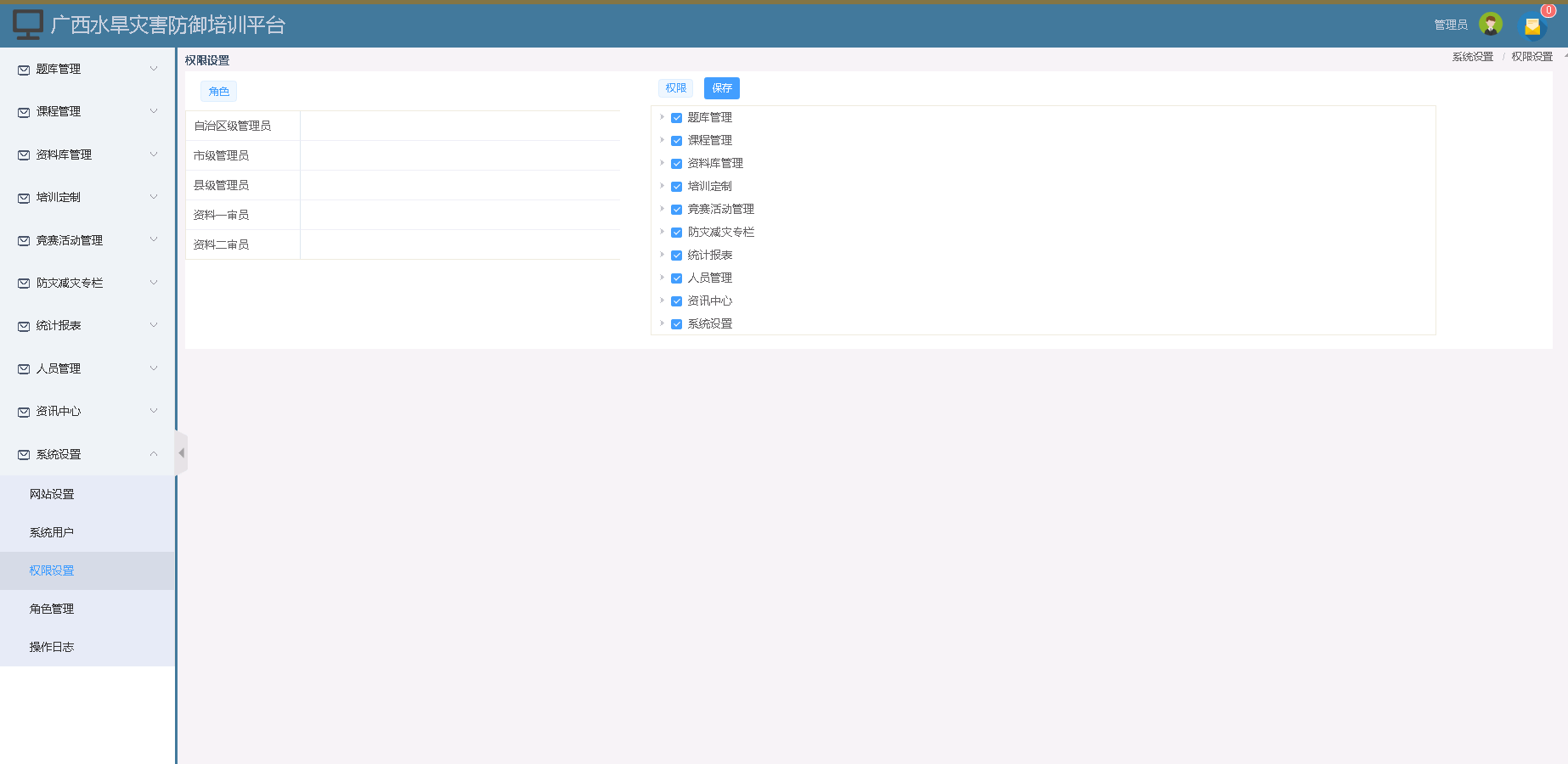Uncheck the 系统设置 permission checkbox
This screenshot has height=764, width=1568.
point(677,324)
